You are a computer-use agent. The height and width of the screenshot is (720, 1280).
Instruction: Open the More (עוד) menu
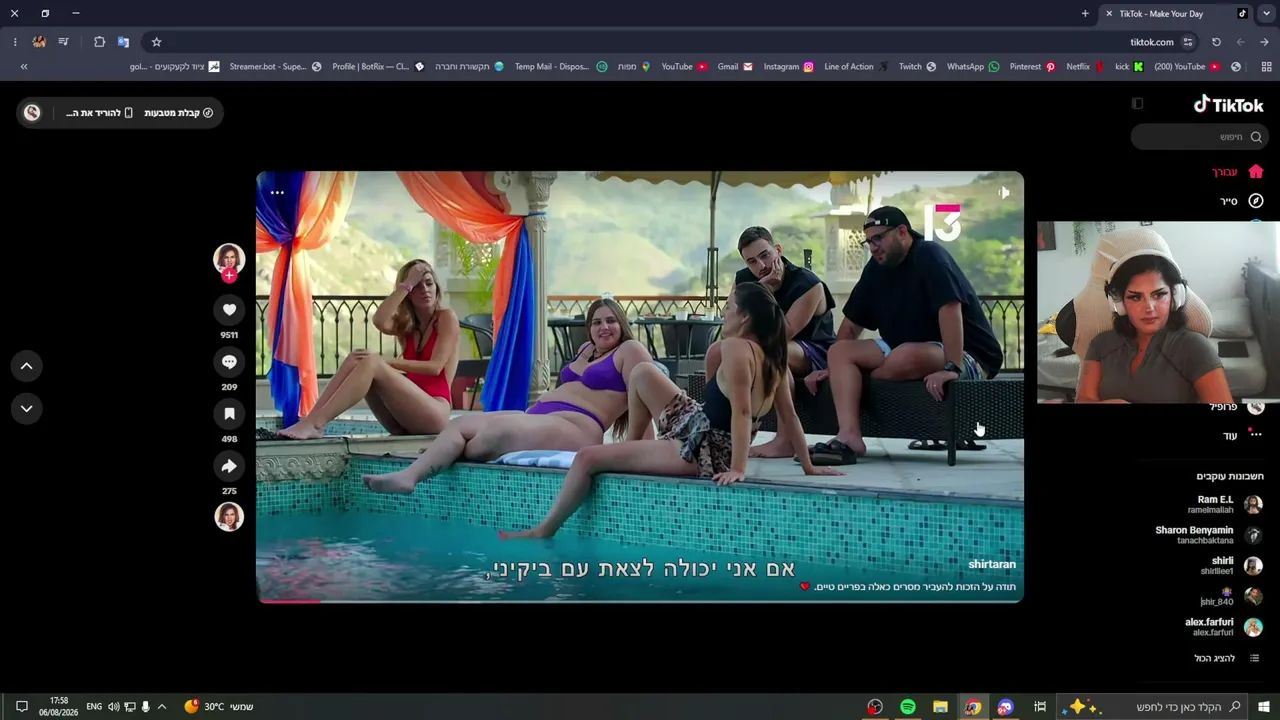pos(1243,435)
